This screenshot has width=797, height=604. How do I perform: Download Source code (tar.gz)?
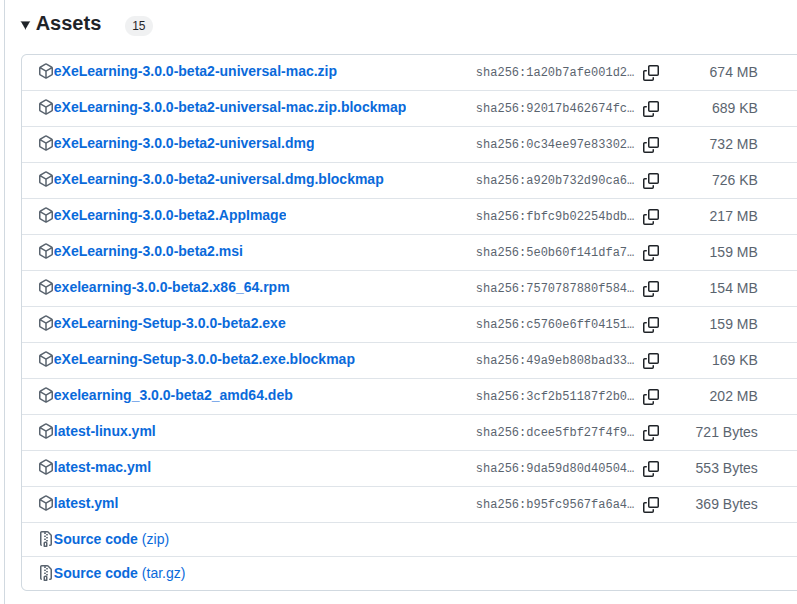(119, 573)
